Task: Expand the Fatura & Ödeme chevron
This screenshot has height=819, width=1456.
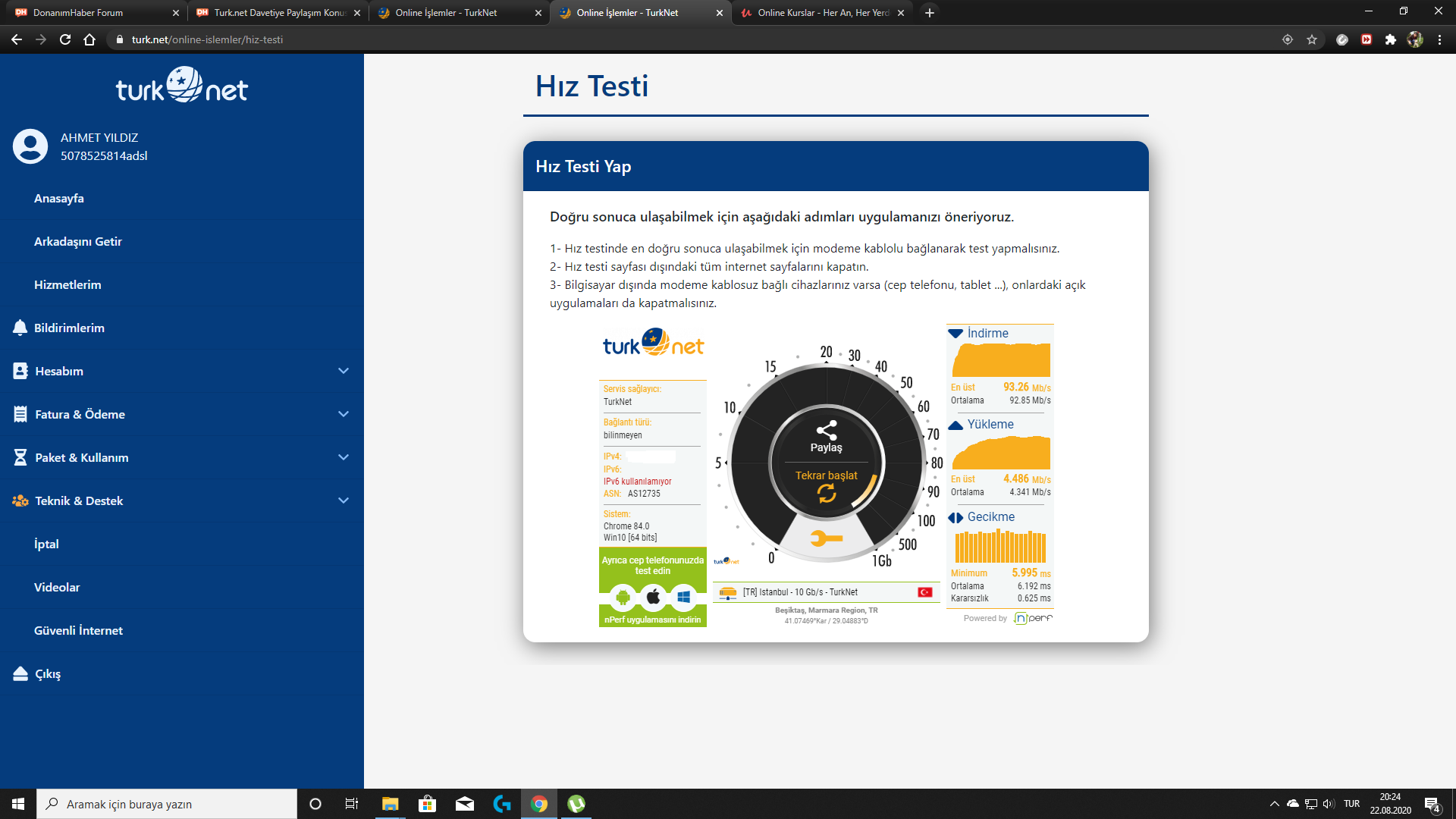Action: [x=344, y=414]
